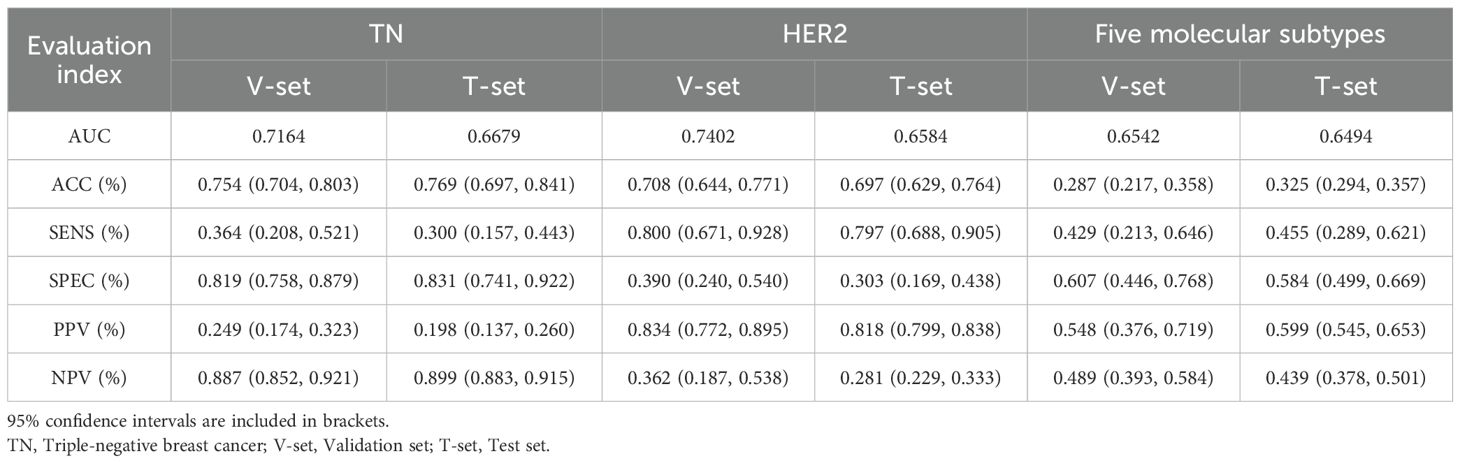Image resolution: width=1460 pixels, height=463 pixels.
Task: Select the HER2 column group header
Action: 814,35
